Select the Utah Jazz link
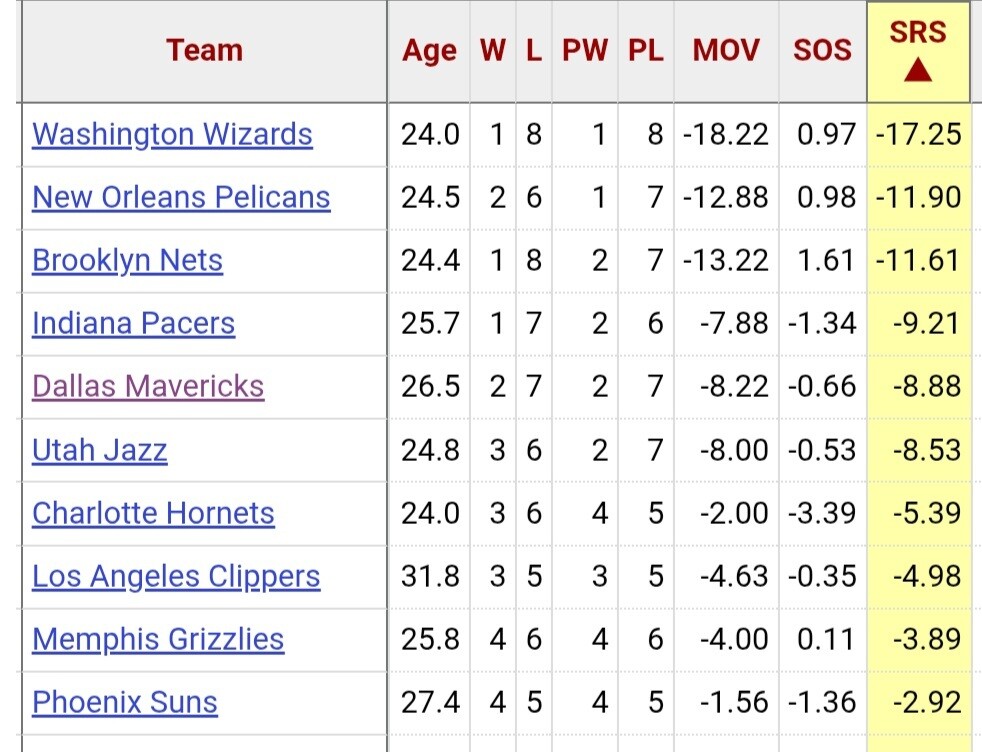Screen dimensions: 982x752 pos(100,450)
